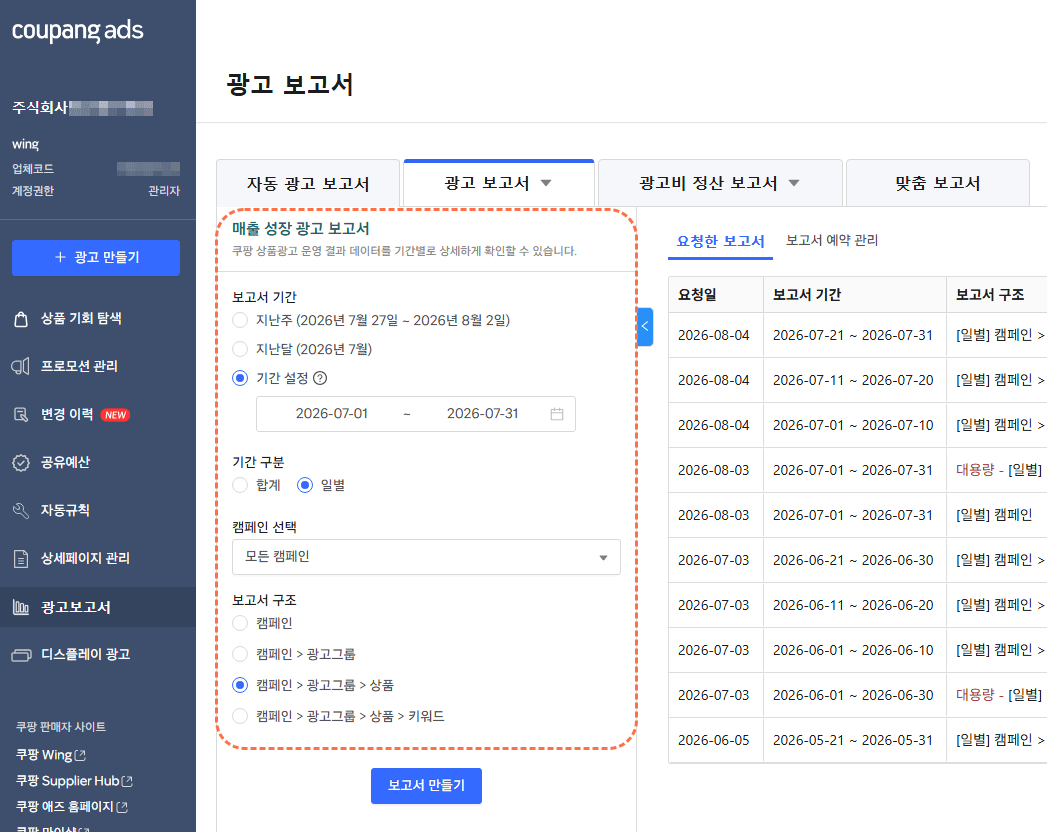Select 캠페인 > 광고그룹 > 상품 > 키워드 radio
This screenshot has height=832, width=1047.
coord(240,716)
